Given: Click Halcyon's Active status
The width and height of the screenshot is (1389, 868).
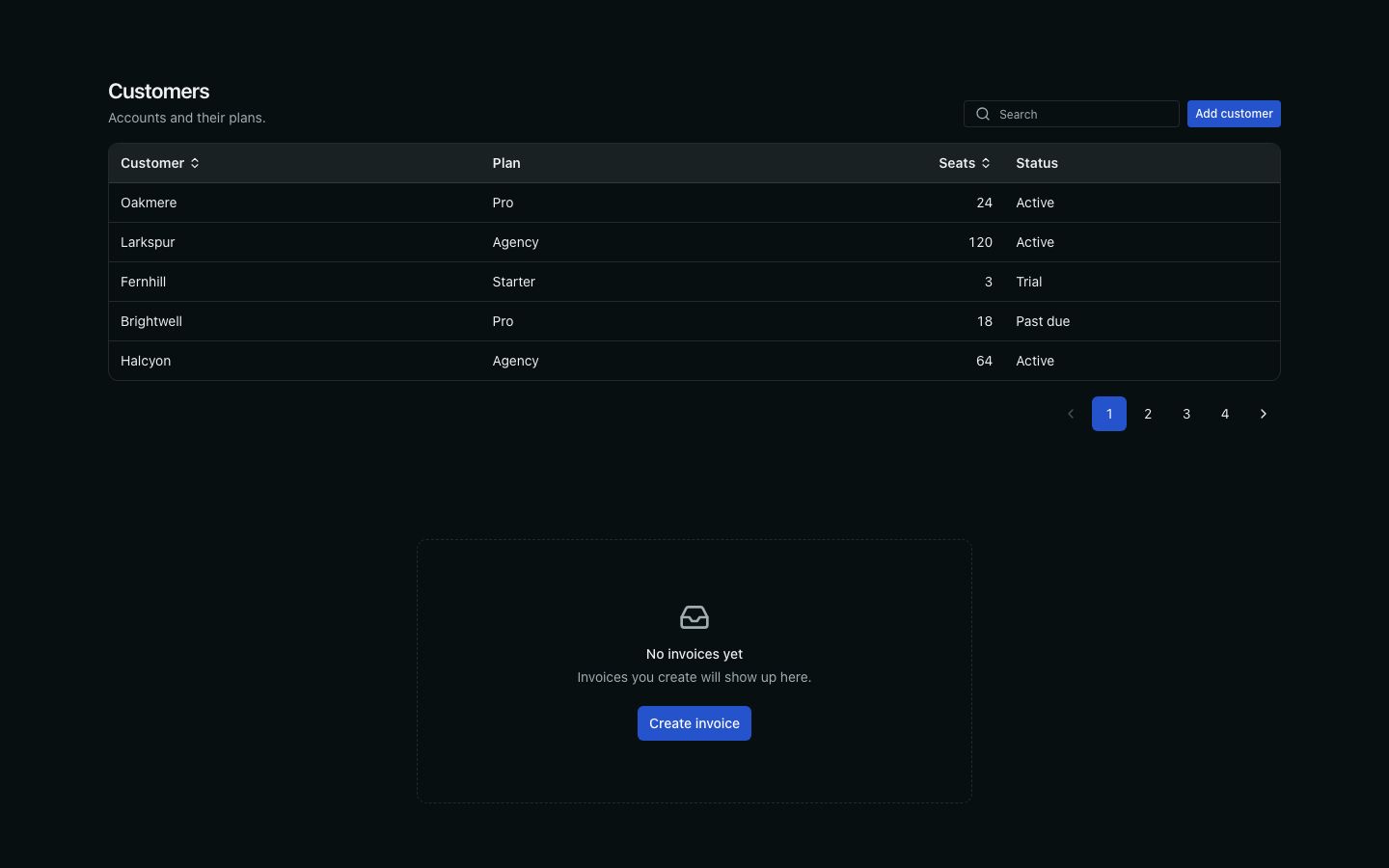Looking at the screenshot, I should tap(1035, 361).
